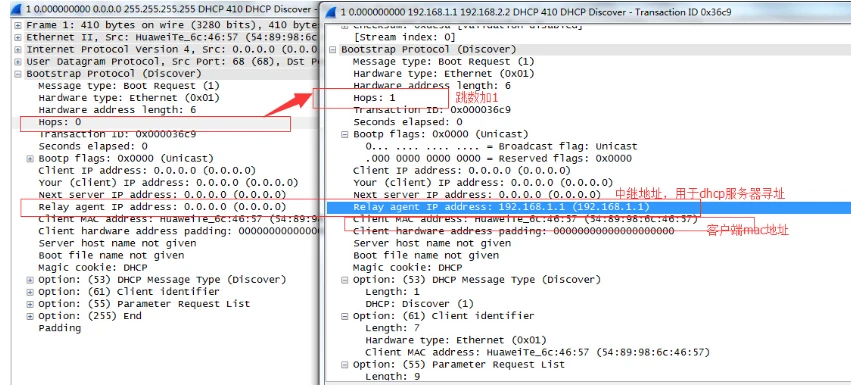Select 'Hardware type: Ethernet (0x01)' in left window
Screen dimensions: 851x390
click(129, 98)
